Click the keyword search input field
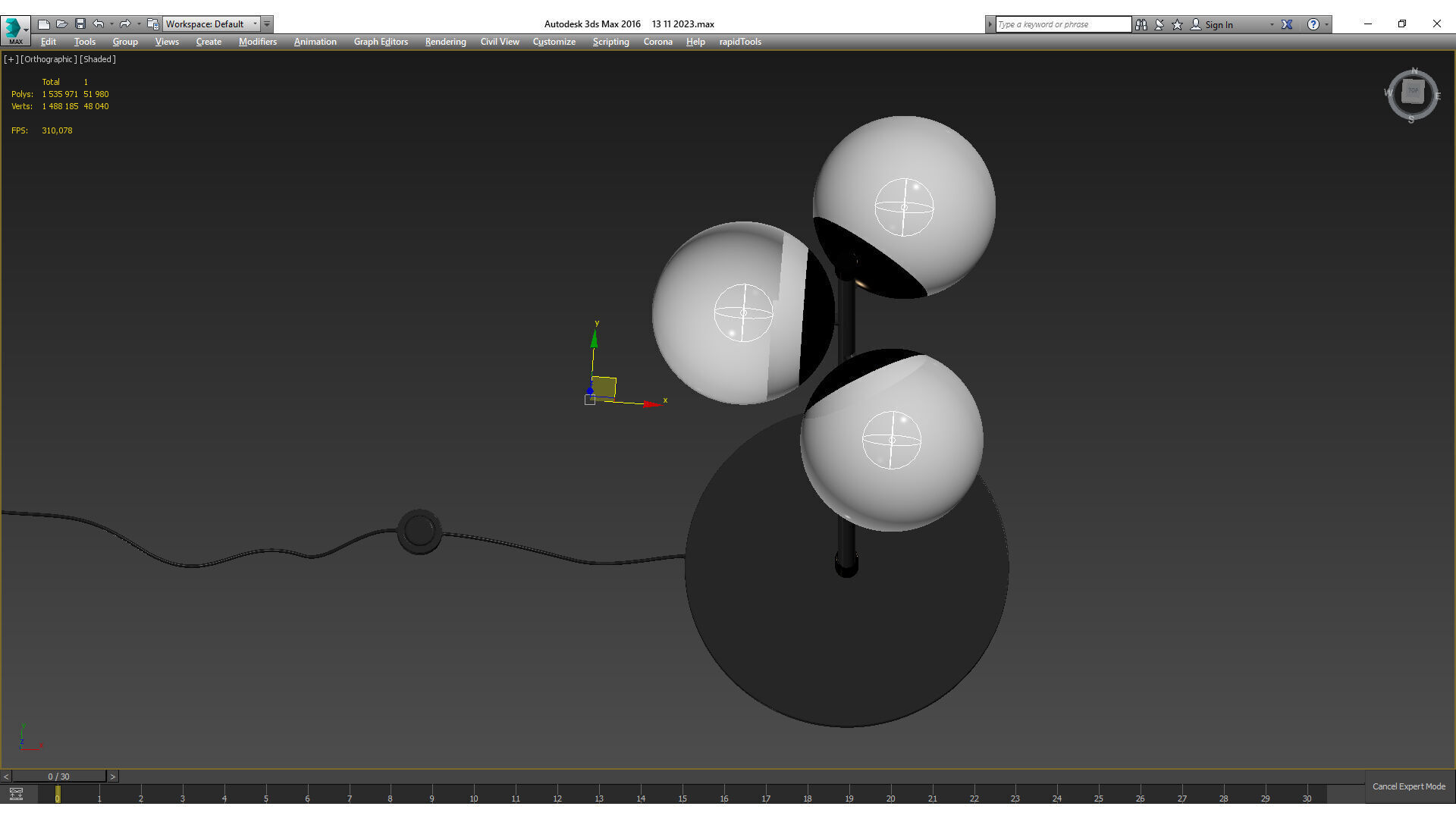This screenshot has height=819, width=1456. pos(1062,24)
